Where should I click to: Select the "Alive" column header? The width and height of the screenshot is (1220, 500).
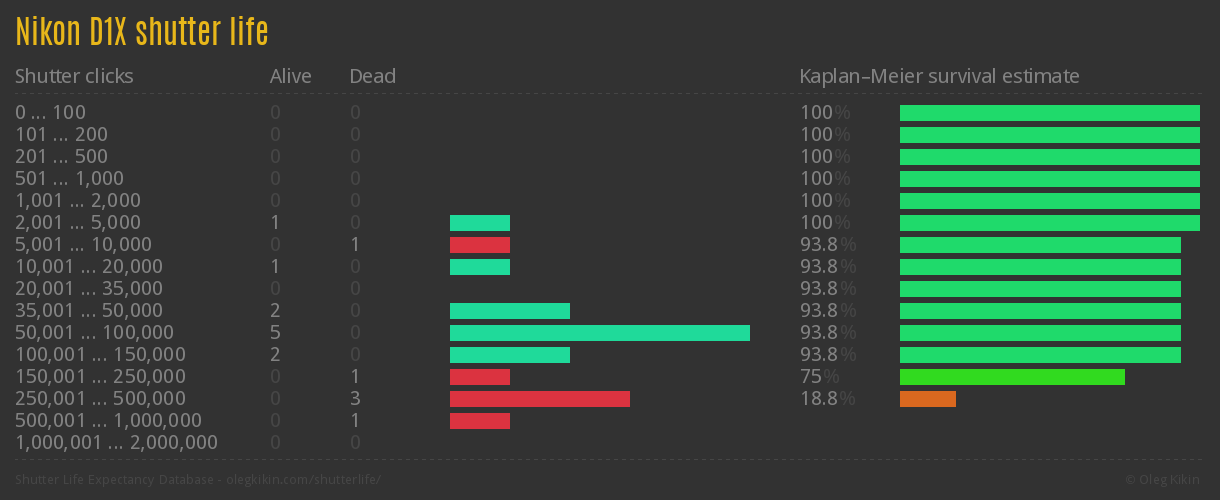point(290,76)
